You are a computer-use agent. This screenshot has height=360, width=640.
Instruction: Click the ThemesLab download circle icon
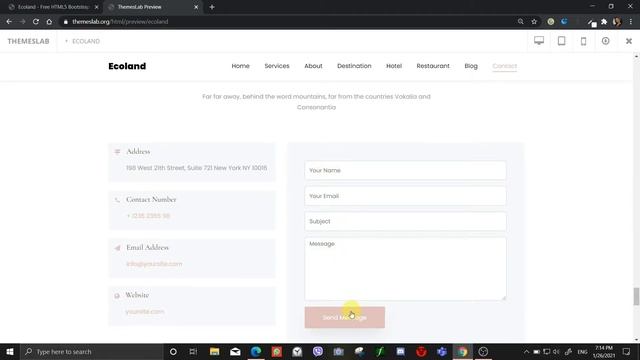click(x=606, y=41)
